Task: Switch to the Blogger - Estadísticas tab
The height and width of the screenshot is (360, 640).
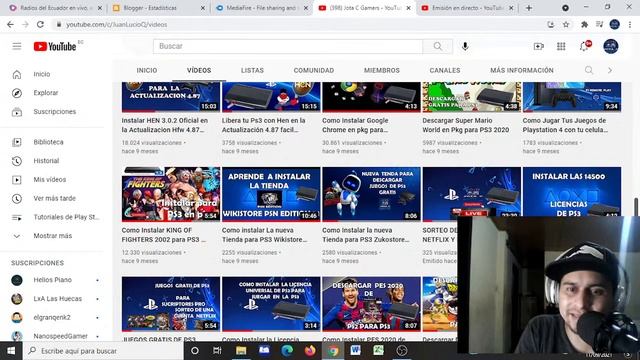Action: point(158,8)
